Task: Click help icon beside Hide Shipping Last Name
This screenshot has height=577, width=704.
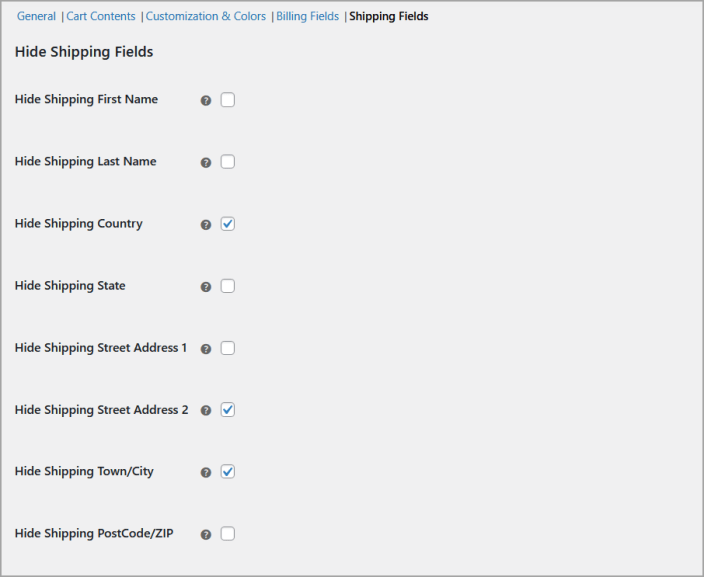Action: (206, 163)
